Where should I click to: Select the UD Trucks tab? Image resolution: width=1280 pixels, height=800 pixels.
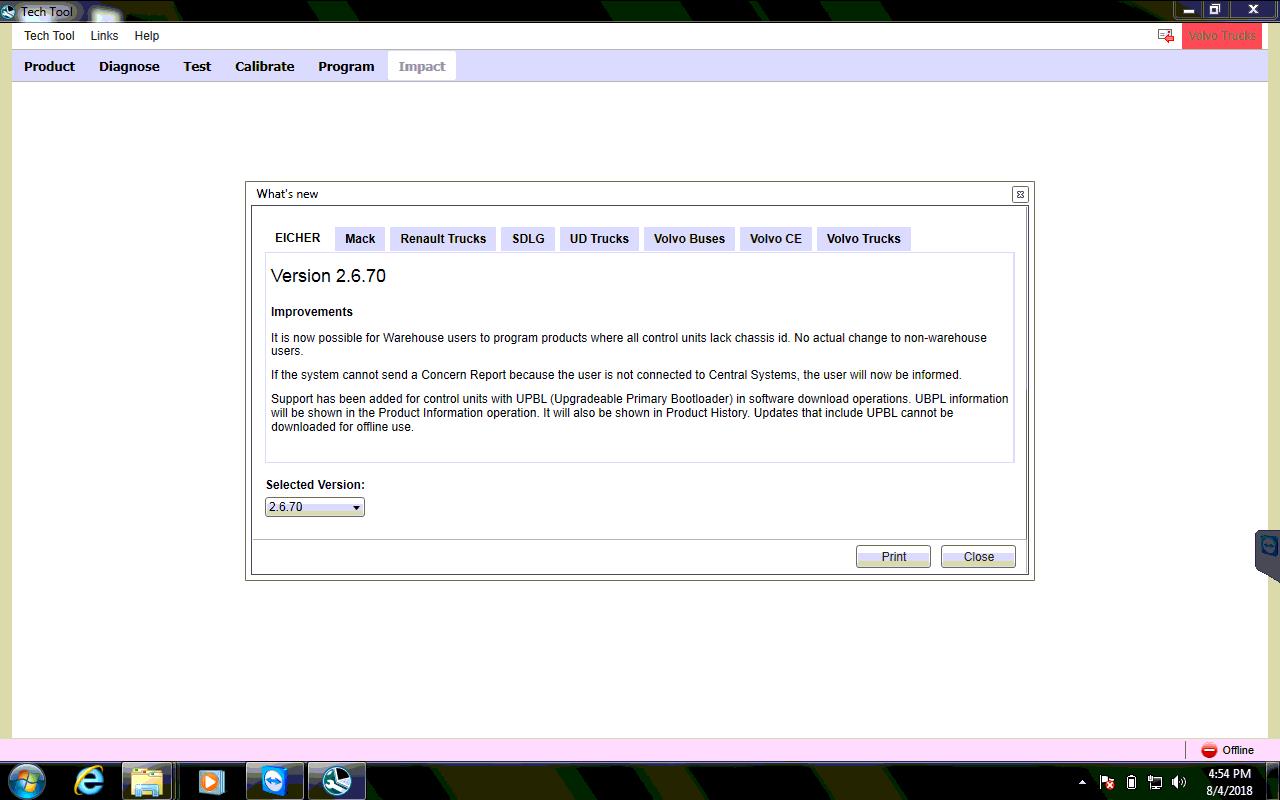599,239
